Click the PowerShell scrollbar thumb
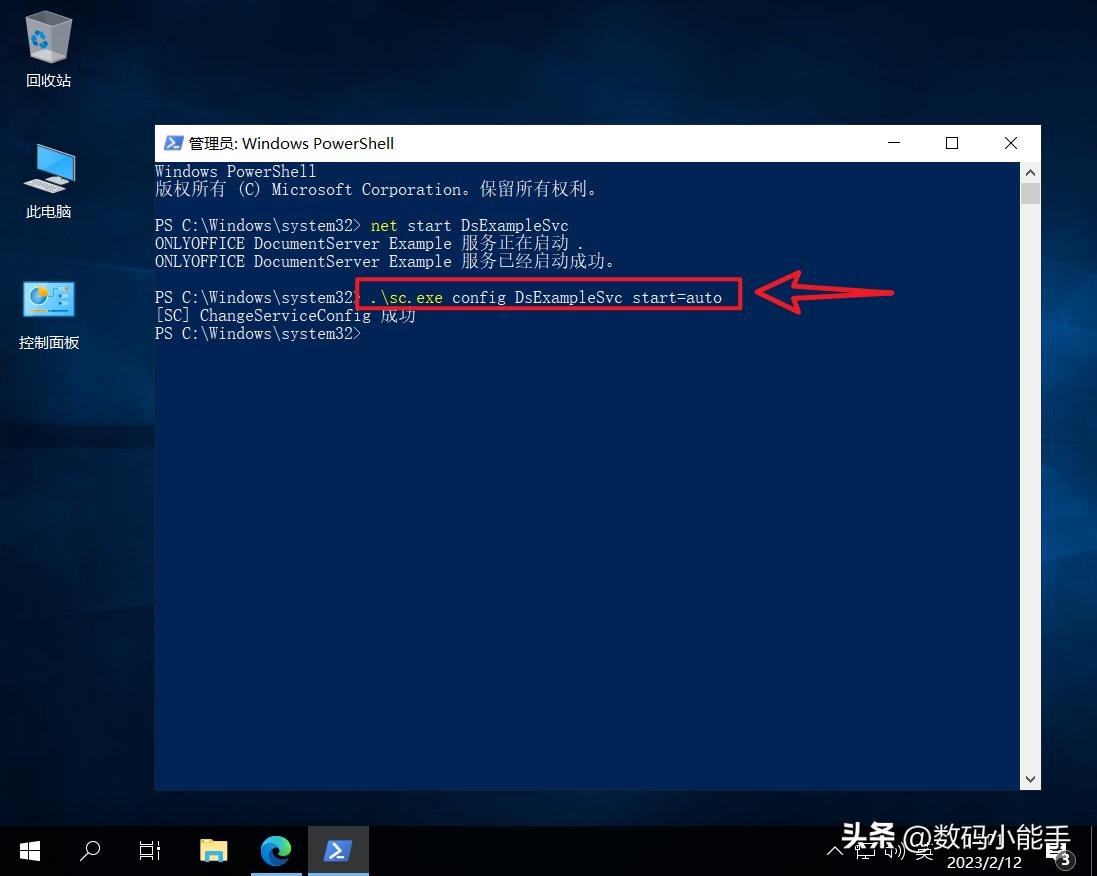The image size is (1097, 876). 1030,193
